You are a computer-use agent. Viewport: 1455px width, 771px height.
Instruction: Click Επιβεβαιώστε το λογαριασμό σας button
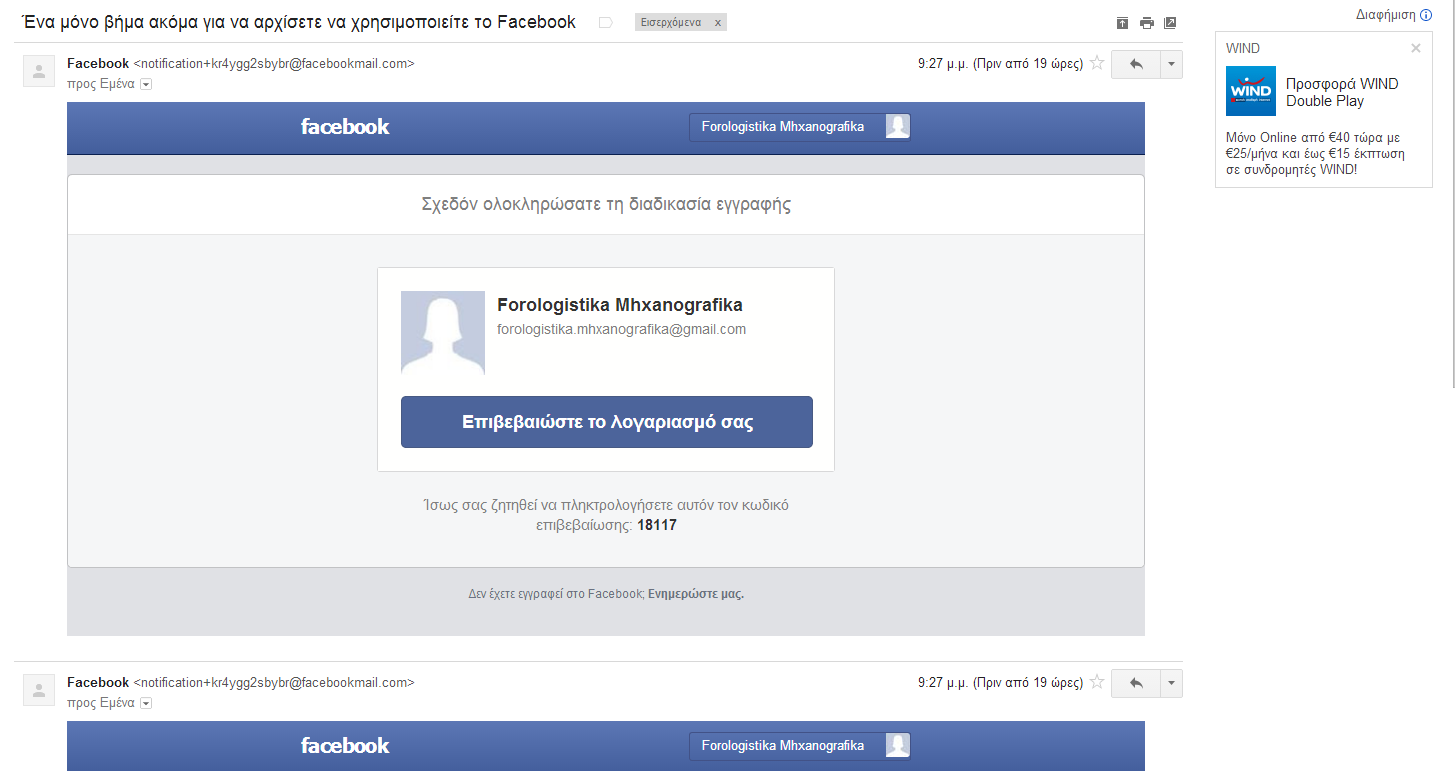[607, 422]
